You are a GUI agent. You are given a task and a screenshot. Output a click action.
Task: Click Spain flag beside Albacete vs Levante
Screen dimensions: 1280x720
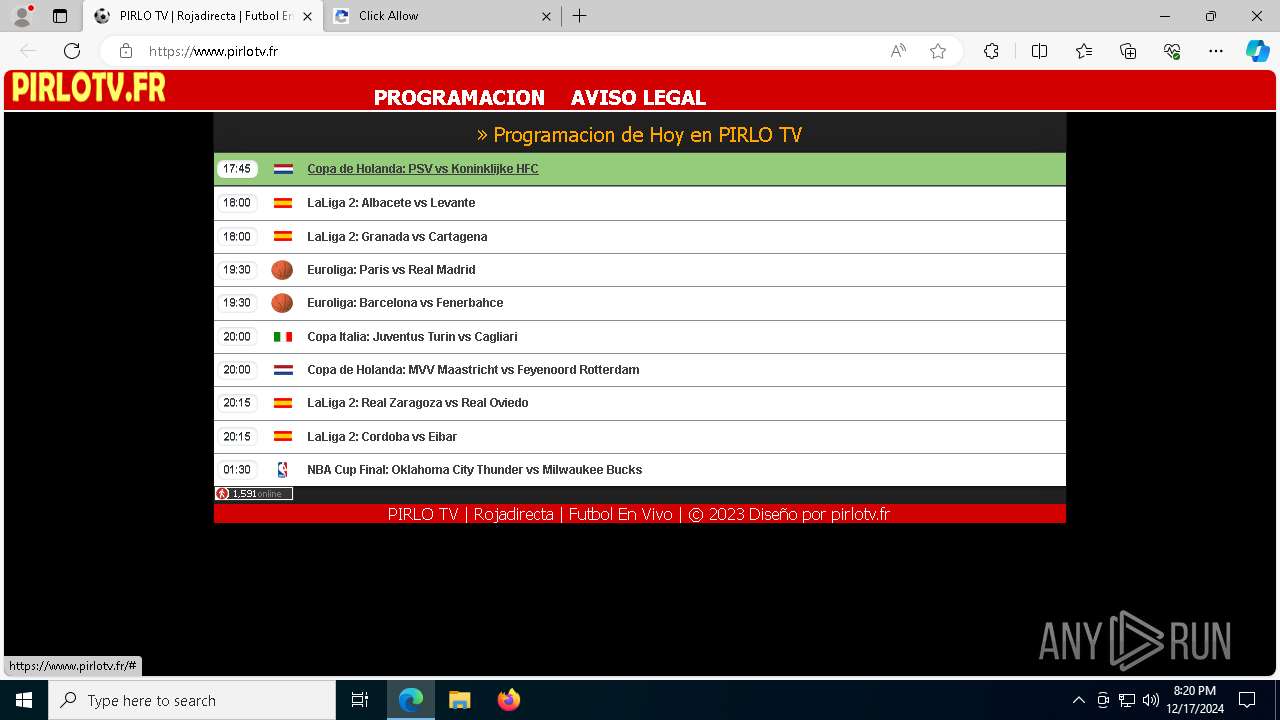(283, 203)
